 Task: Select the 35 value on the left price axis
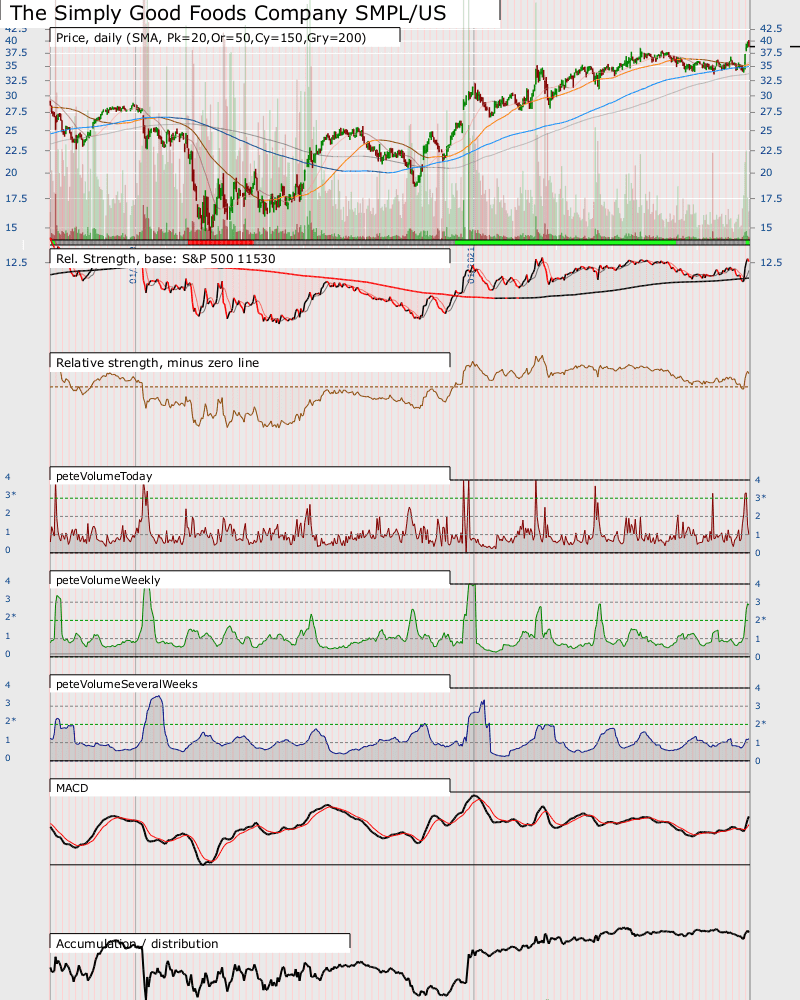[11, 65]
